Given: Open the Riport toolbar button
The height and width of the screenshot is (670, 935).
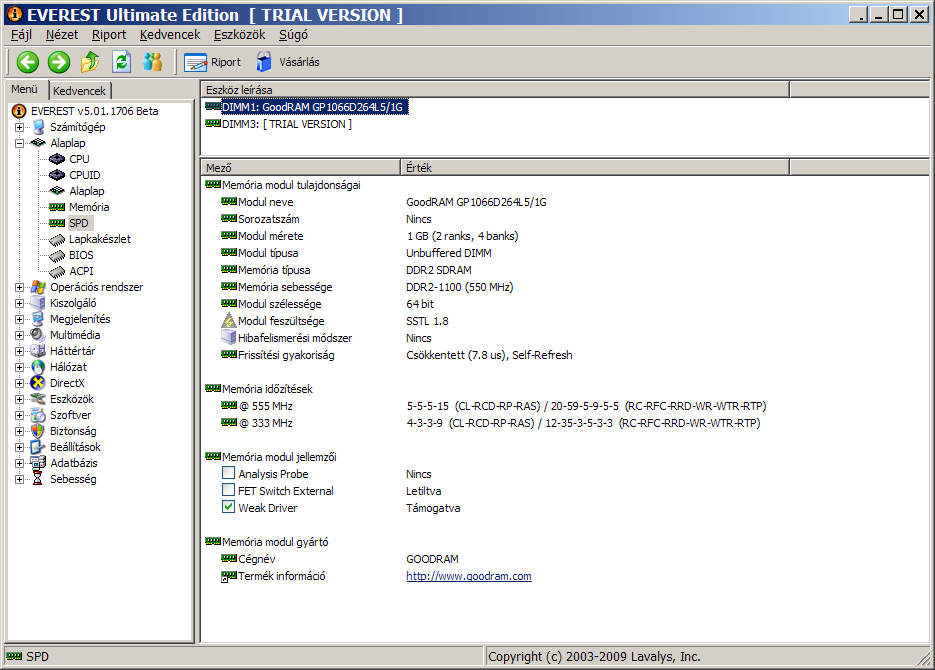Looking at the screenshot, I should tap(212, 62).
